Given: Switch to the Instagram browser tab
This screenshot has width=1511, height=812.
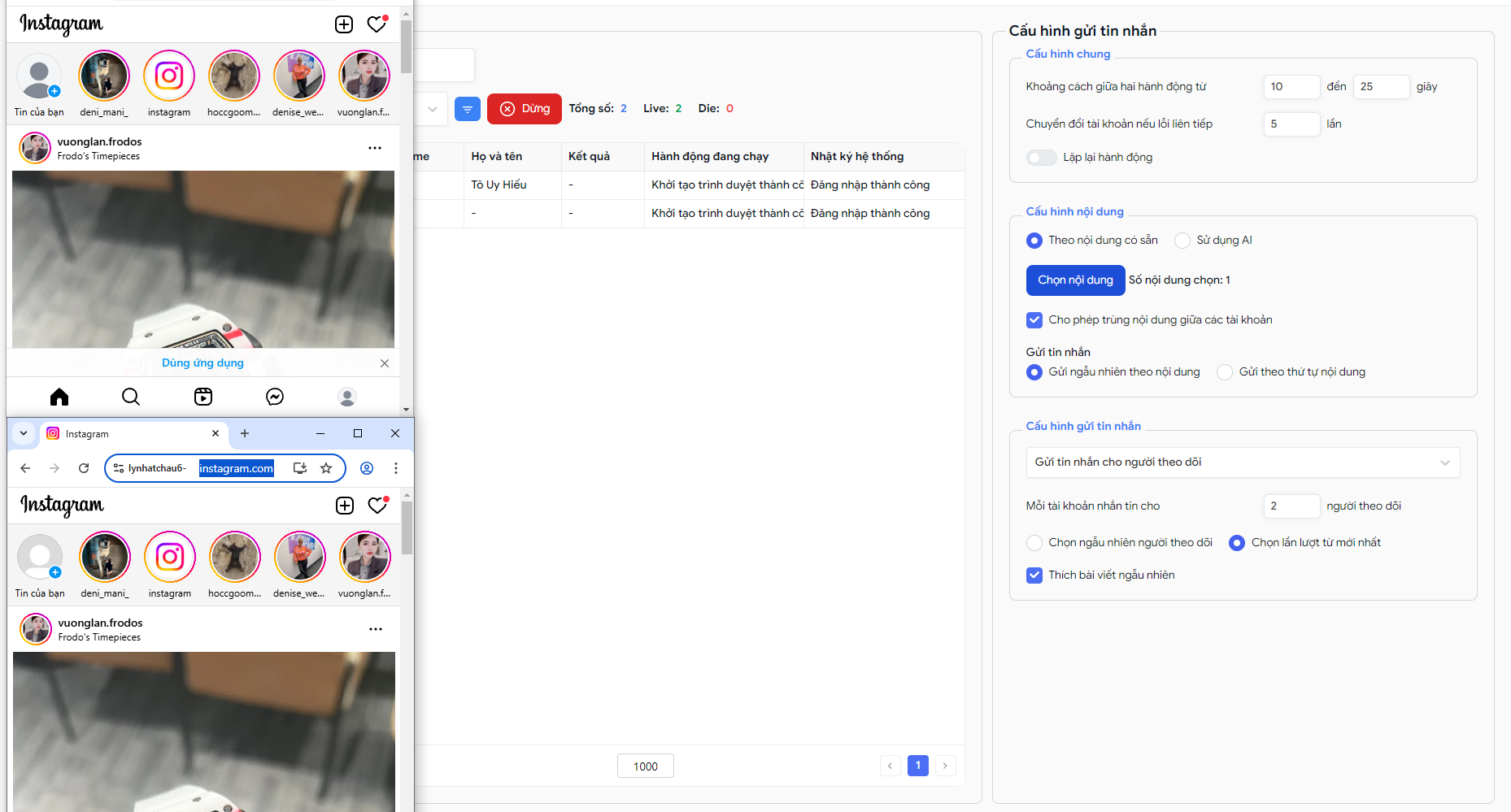Looking at the screenshot, I should tap(134, 433).
